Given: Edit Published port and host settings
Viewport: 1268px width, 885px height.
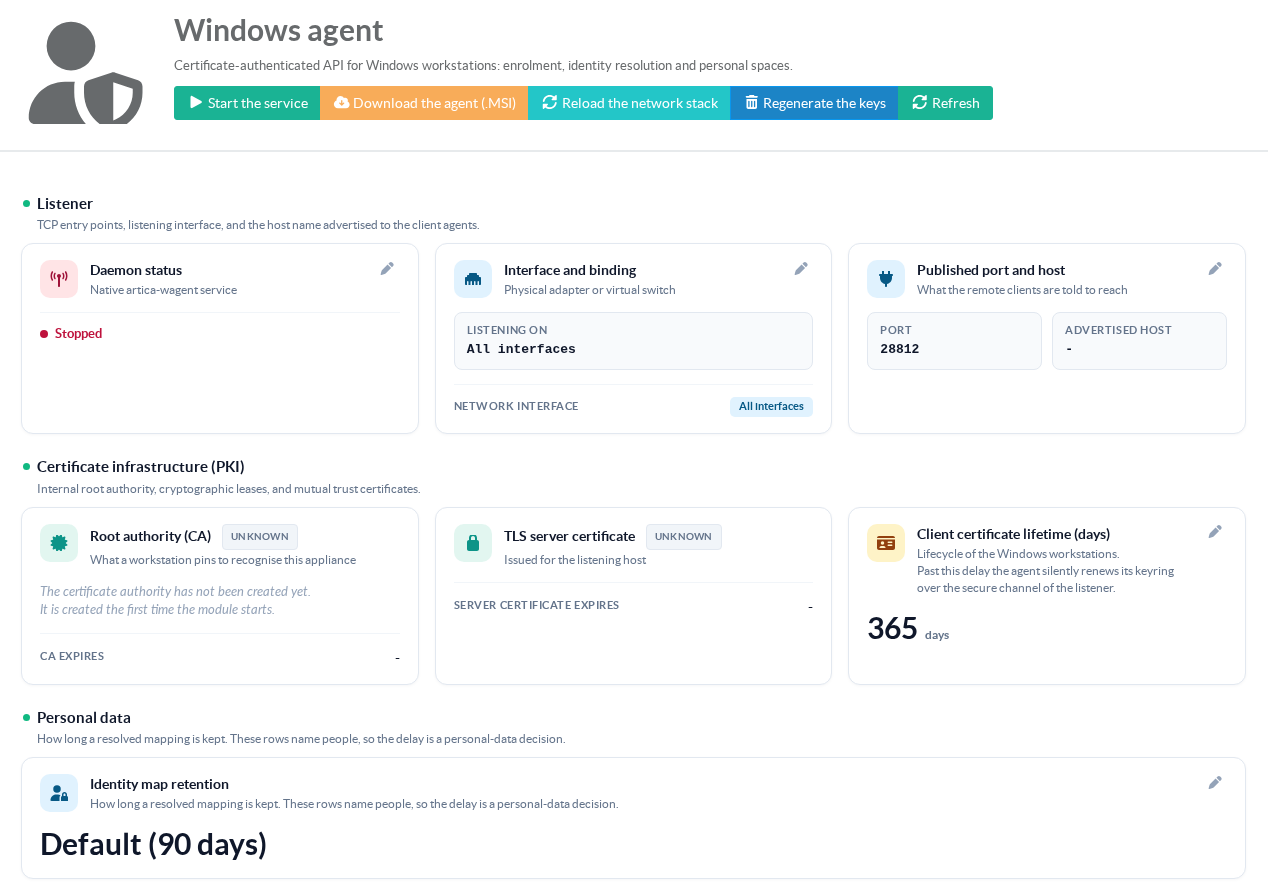Looking at the screenshot, I should [x=1215, y=268].
